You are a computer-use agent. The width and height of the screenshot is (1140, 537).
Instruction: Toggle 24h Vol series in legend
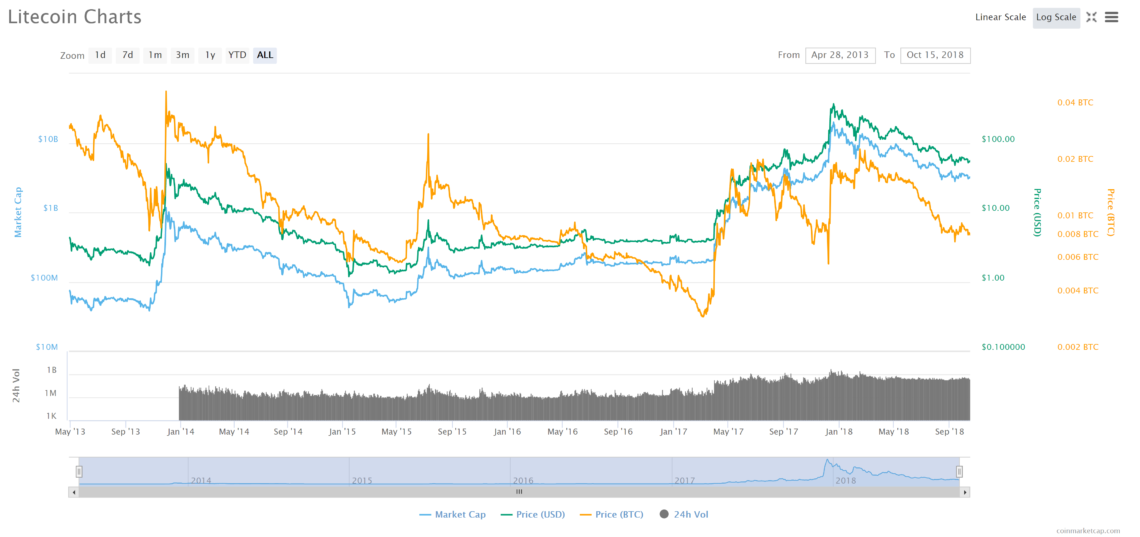(x=683, y=514)
